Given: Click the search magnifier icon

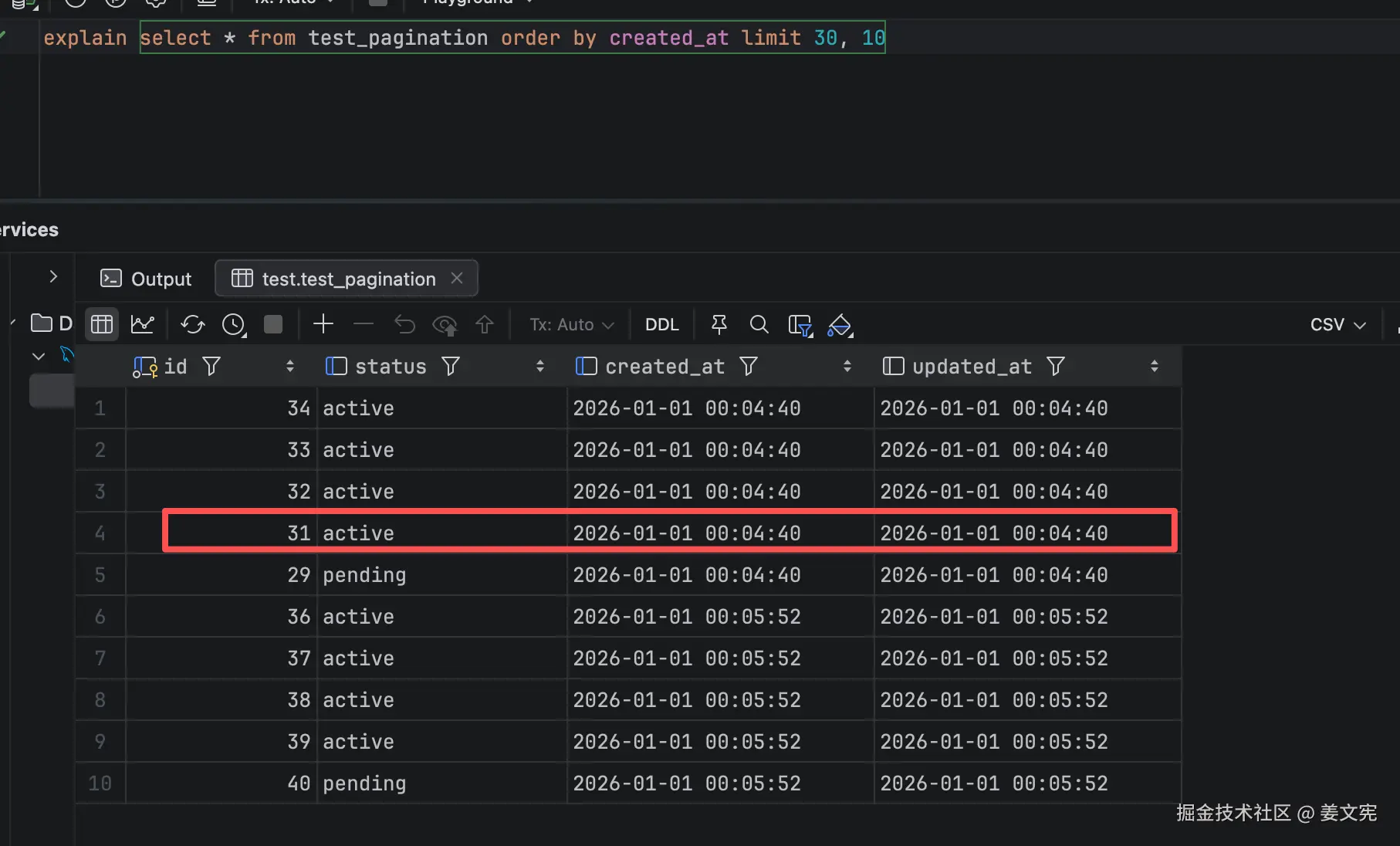Looking at the screenshot, I should [x=759, y=324].
